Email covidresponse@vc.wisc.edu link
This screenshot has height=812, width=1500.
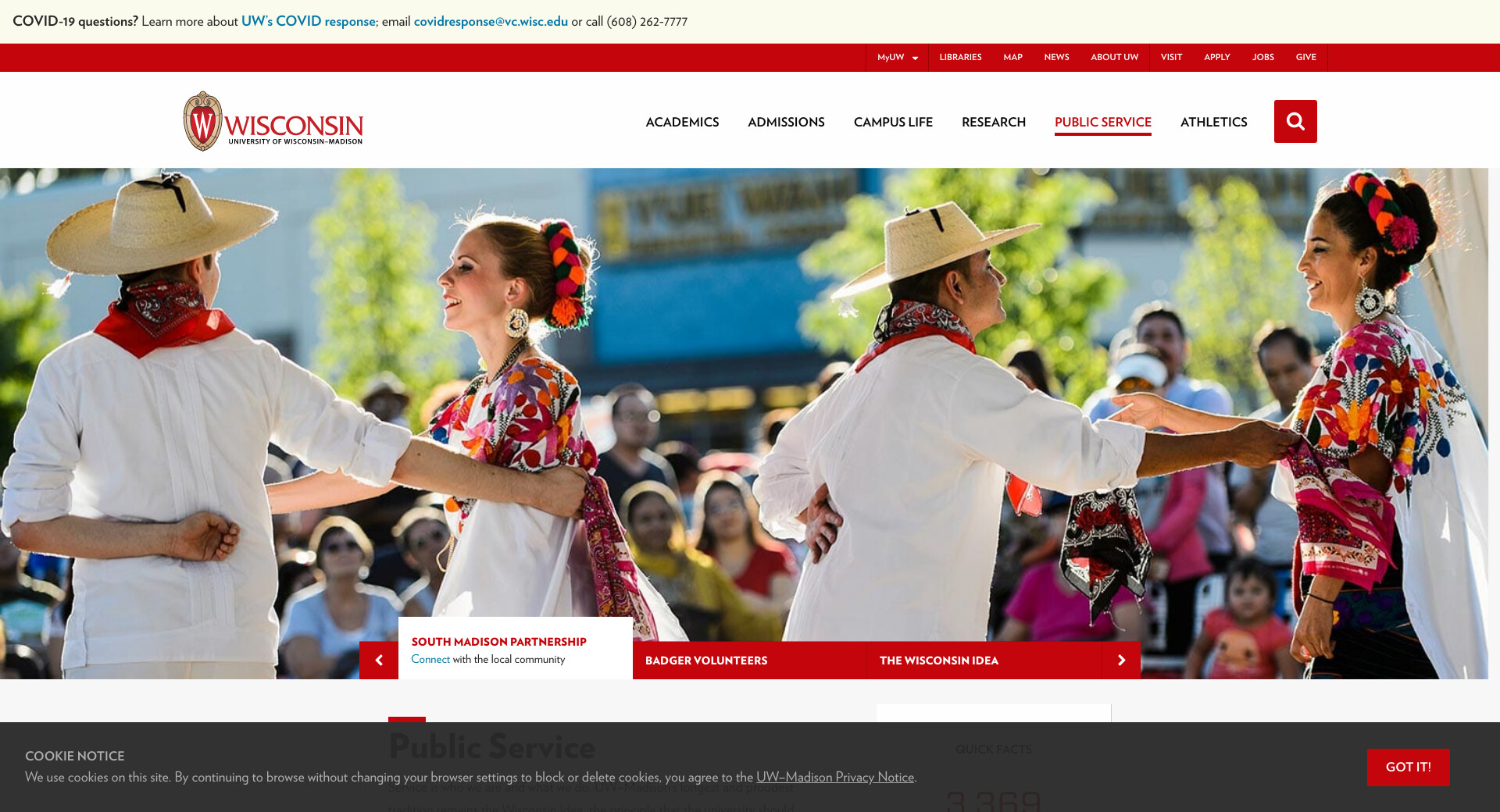pyautogui.click(x=491, y=21)
